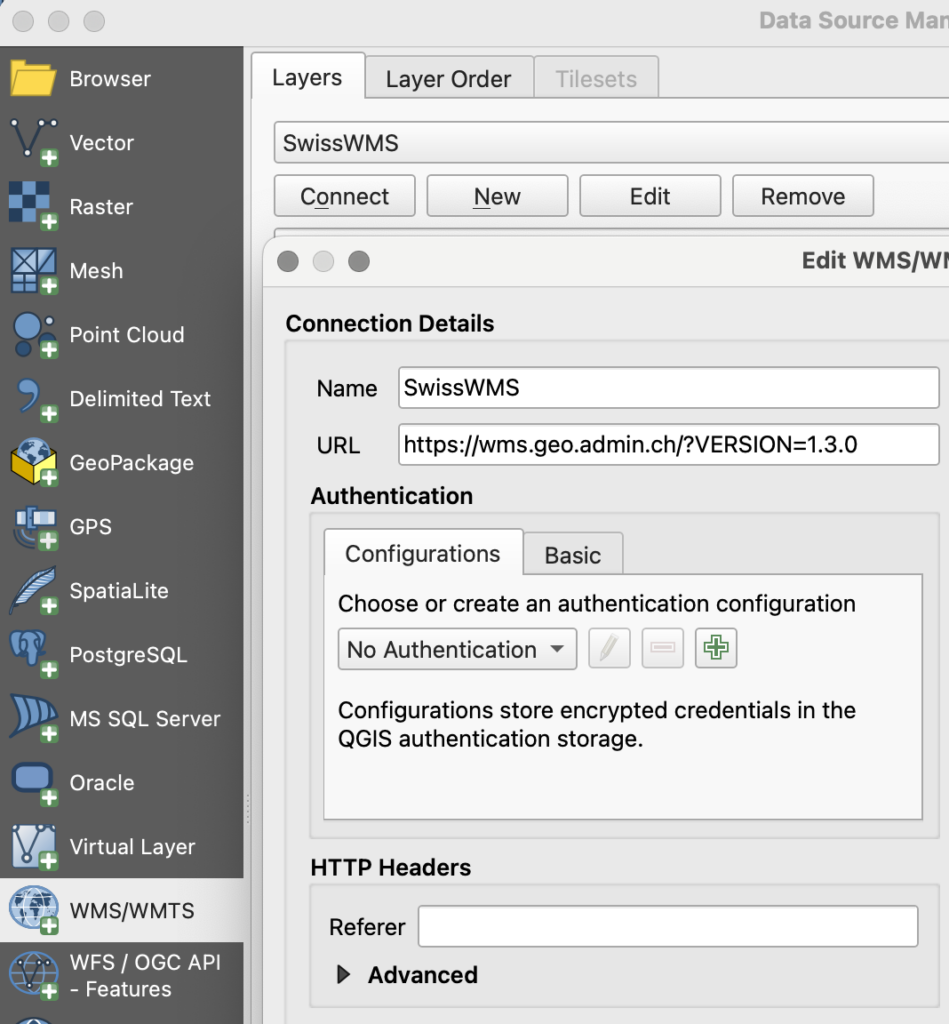Viewport: 949px width, 1024px height.
Task: Click into the Referer input field
Action: point(667,927)
